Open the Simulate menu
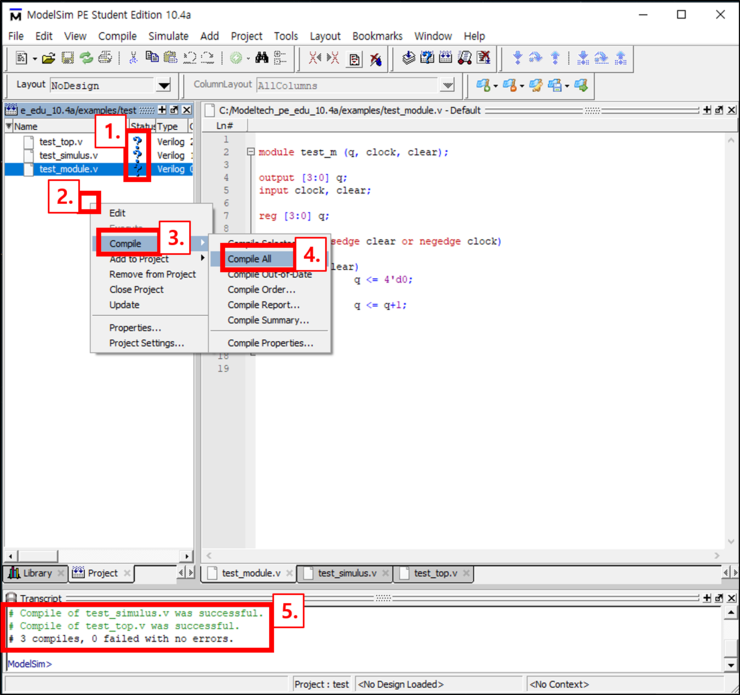The image size is (740, 695). click(168, 36)
